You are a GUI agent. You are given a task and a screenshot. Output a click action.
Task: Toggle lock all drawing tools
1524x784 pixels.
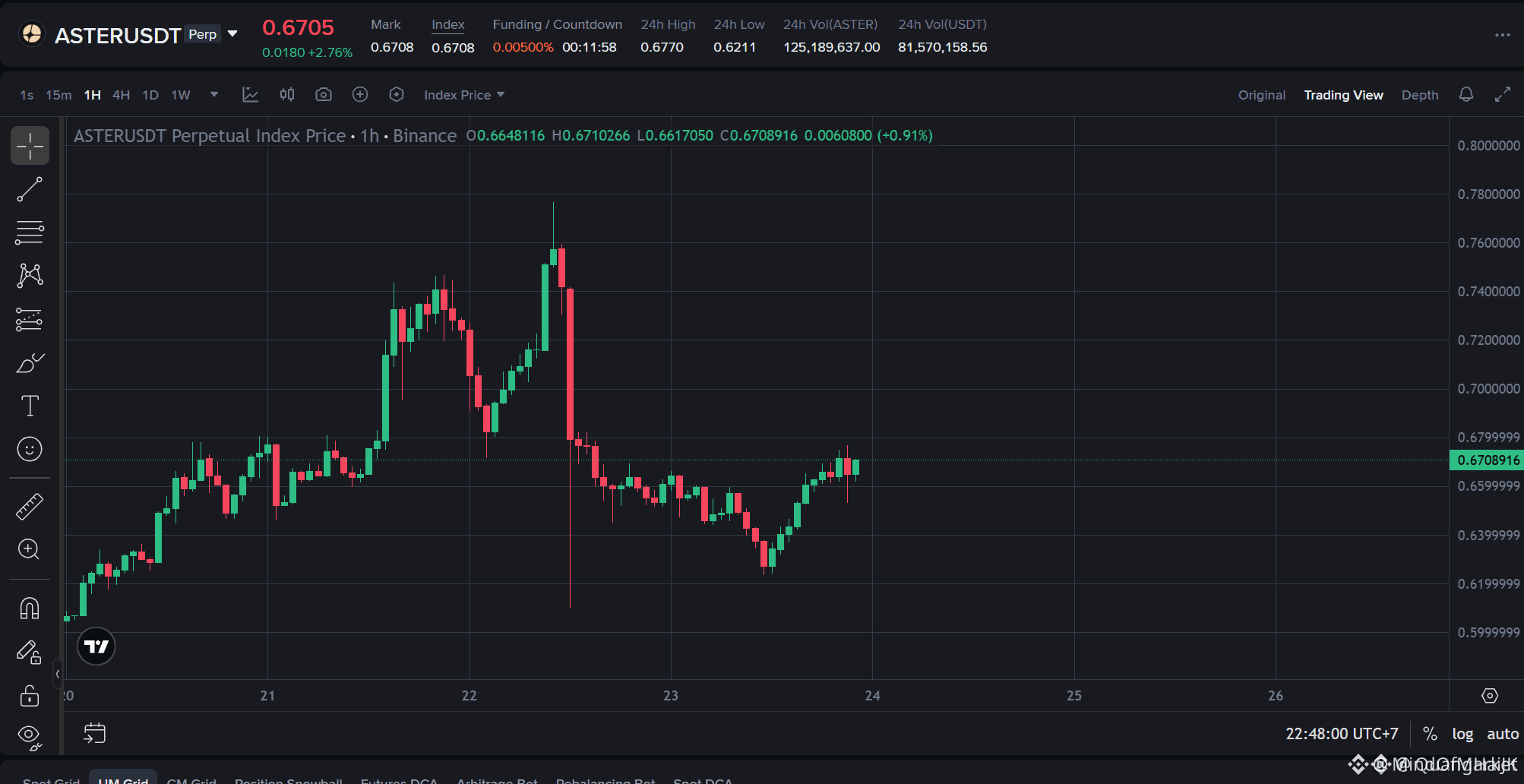click(30, 695)
